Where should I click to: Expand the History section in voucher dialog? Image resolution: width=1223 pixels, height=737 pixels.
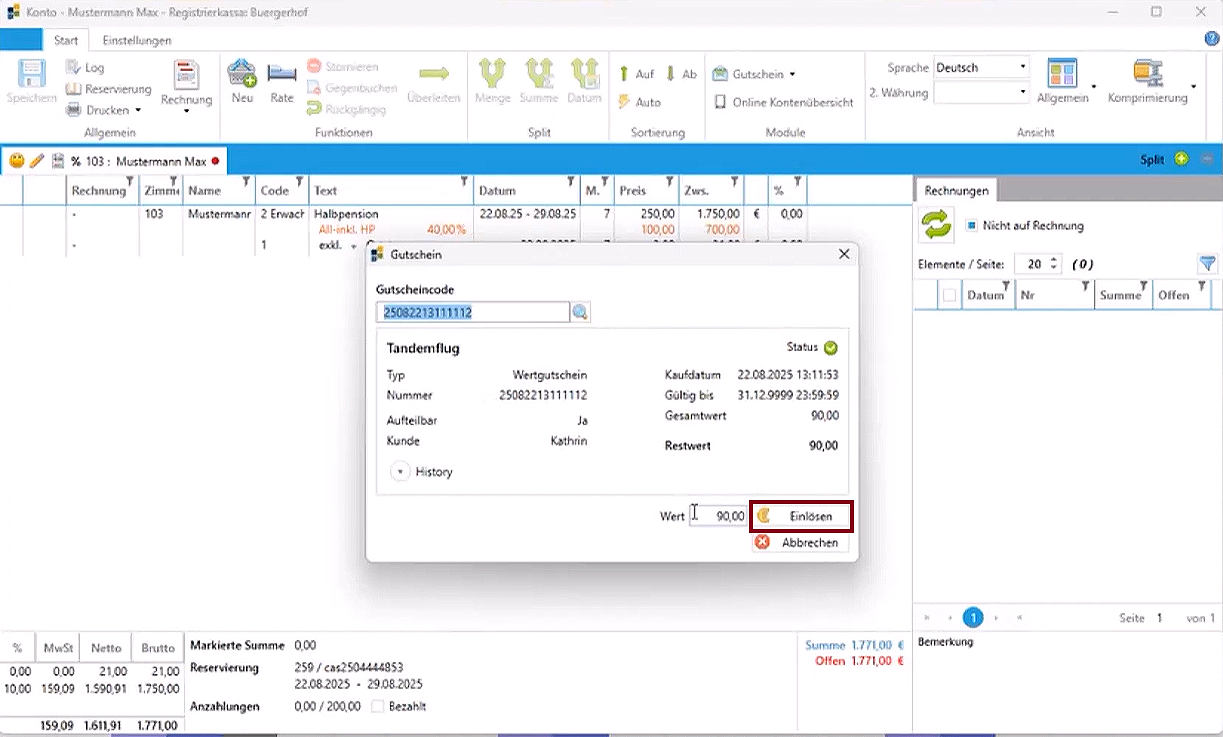(401, 472)
